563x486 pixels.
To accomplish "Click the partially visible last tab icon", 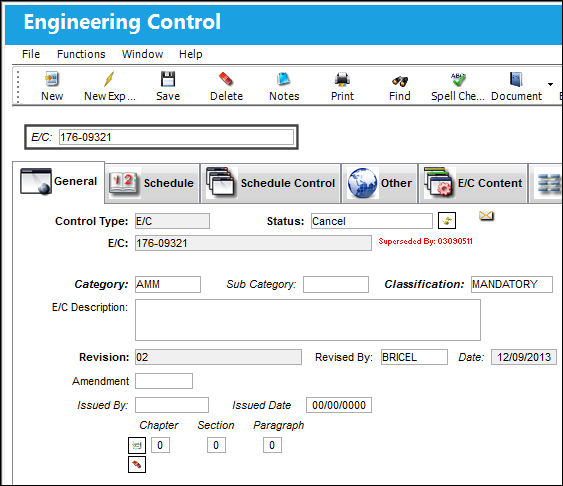I will click(549, 183).
